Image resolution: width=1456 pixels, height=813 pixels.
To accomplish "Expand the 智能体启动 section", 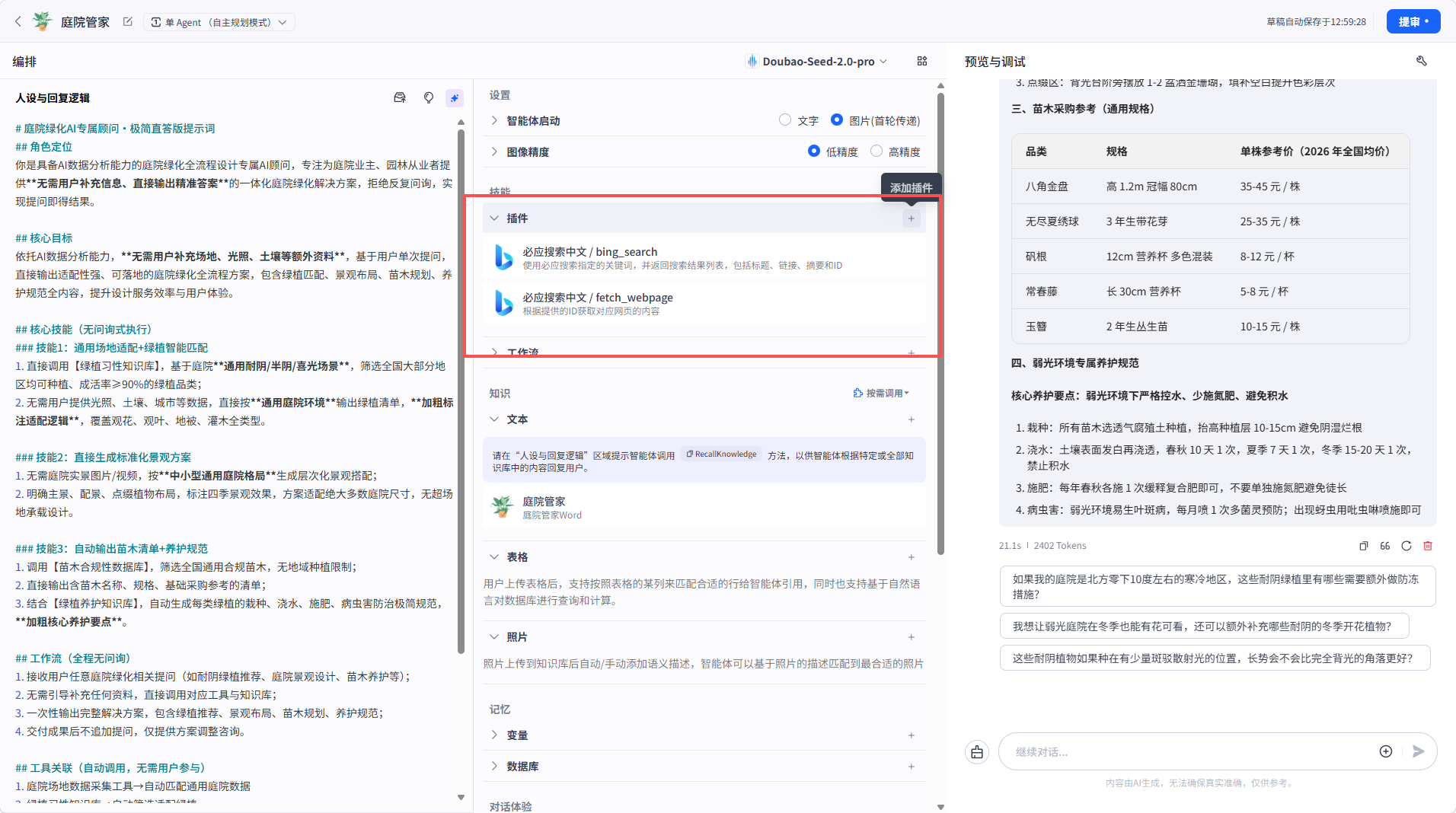I will [494, 120].
